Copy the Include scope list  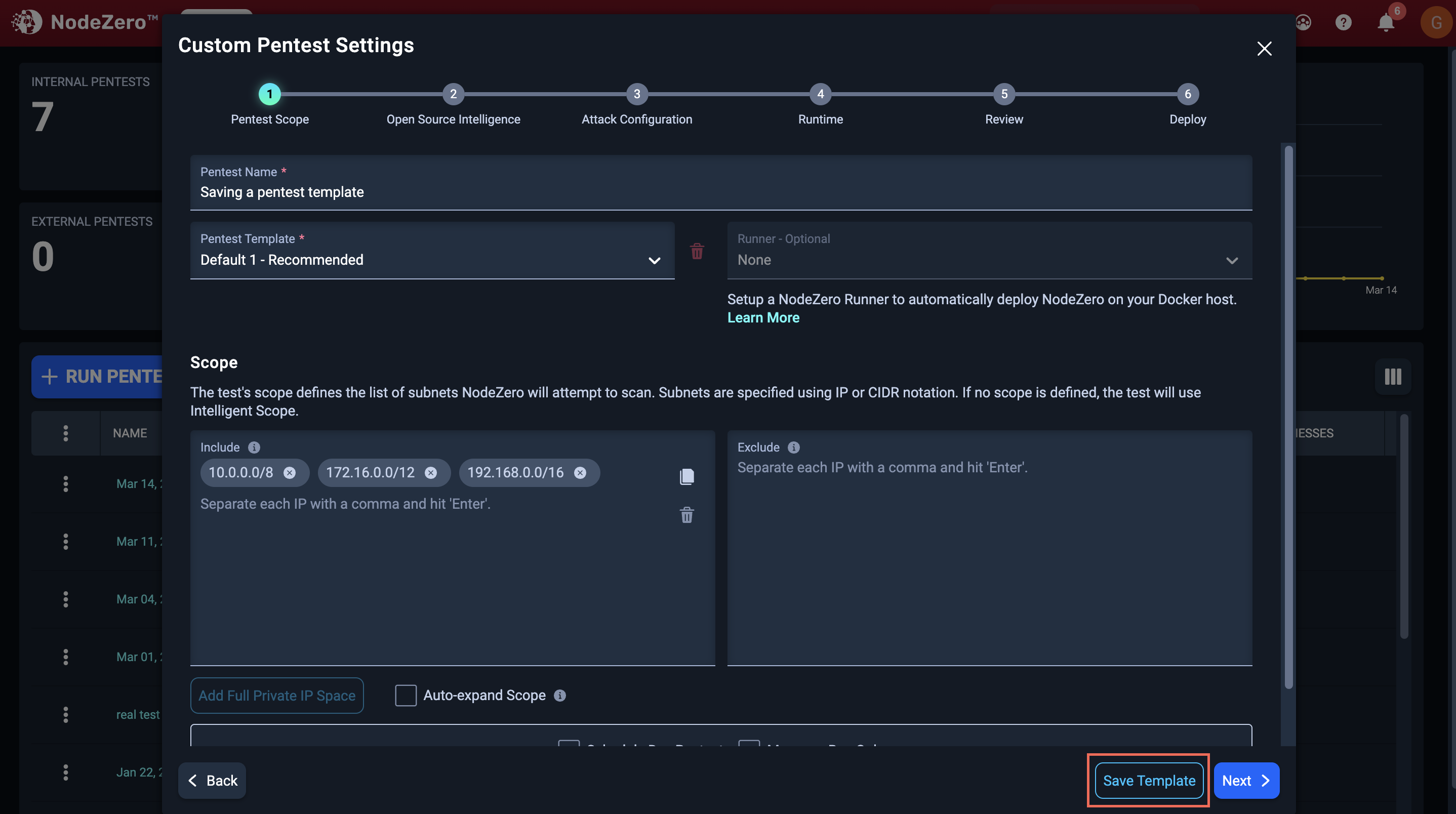pos(686,476)
